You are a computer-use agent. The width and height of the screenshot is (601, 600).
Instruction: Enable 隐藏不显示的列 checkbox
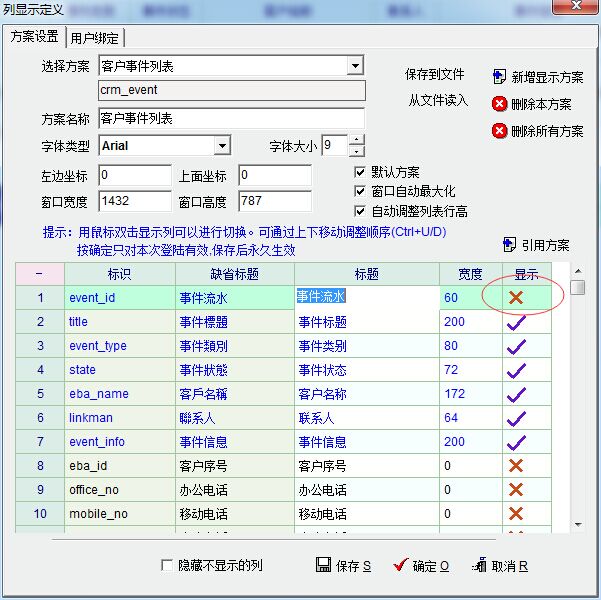tap(167, 566)
